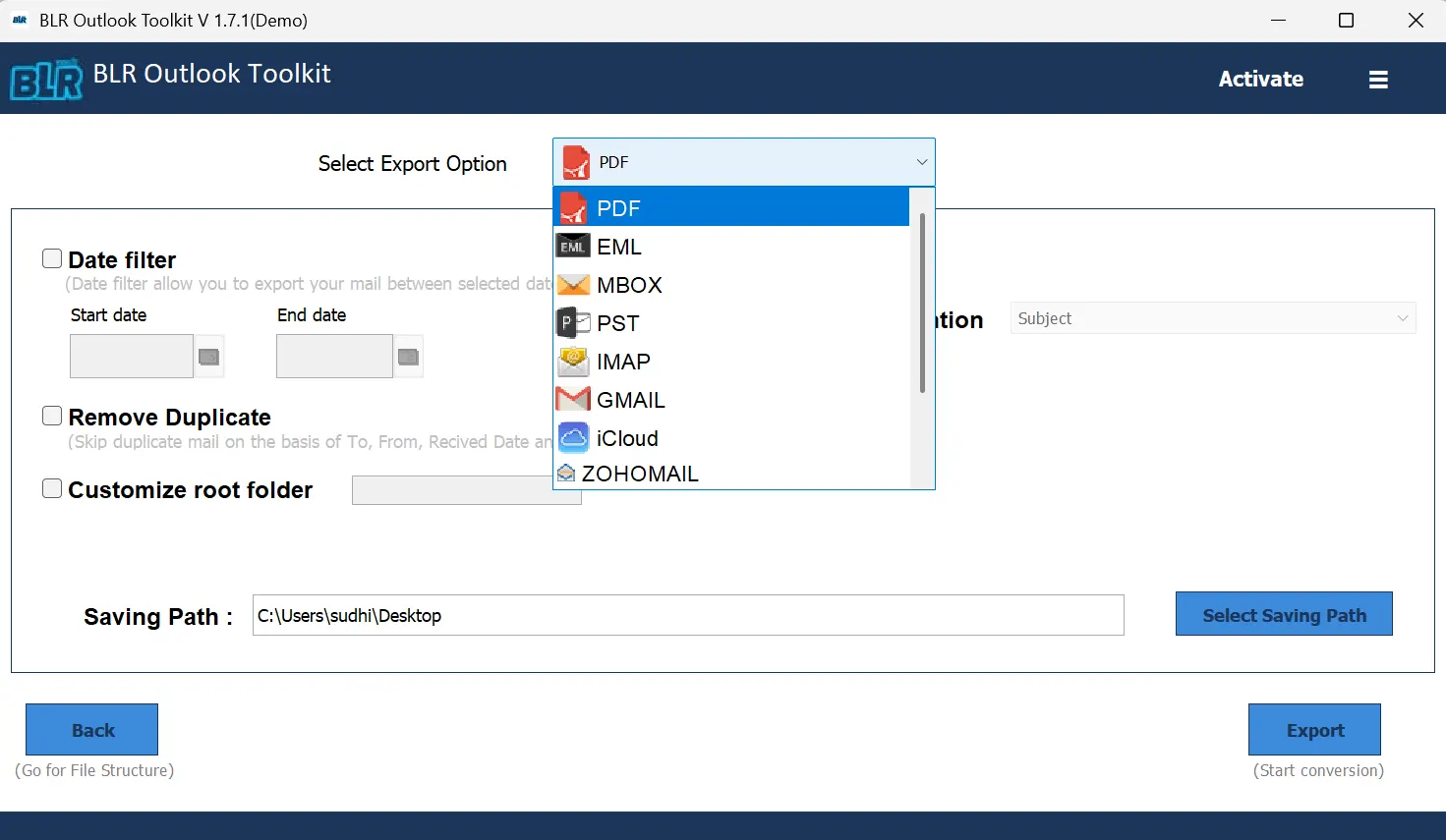The height and width of the screenshot is (840, 1446).
Task: Pick the iCloud icon option
Action: [573, 437]
